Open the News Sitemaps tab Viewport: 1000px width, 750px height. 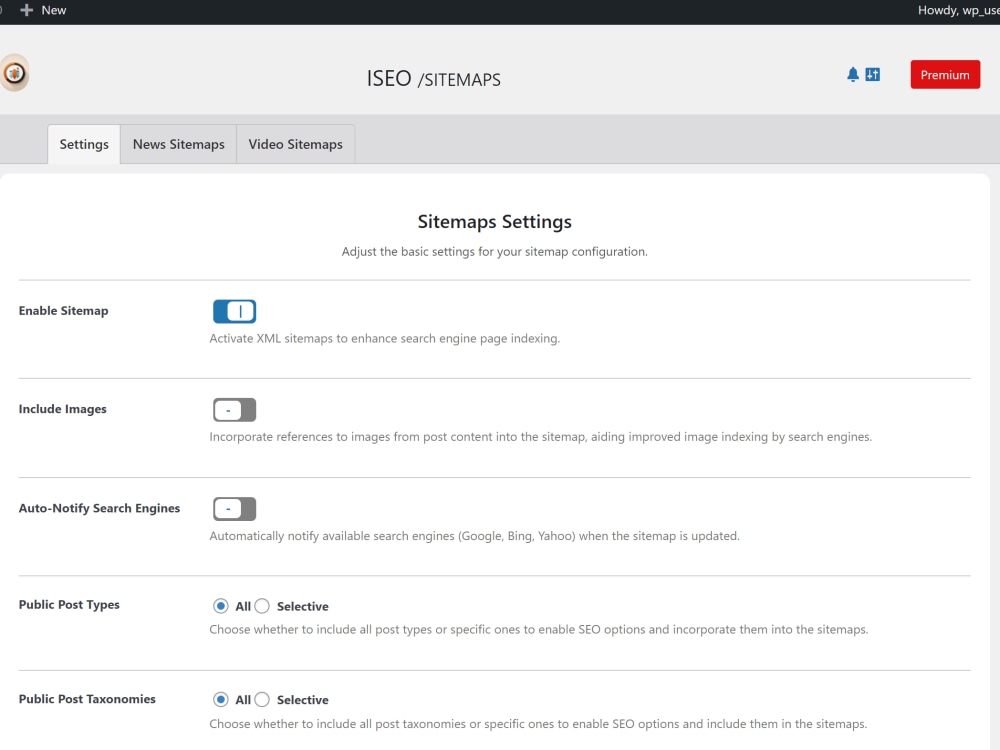(x=179, y=144)
